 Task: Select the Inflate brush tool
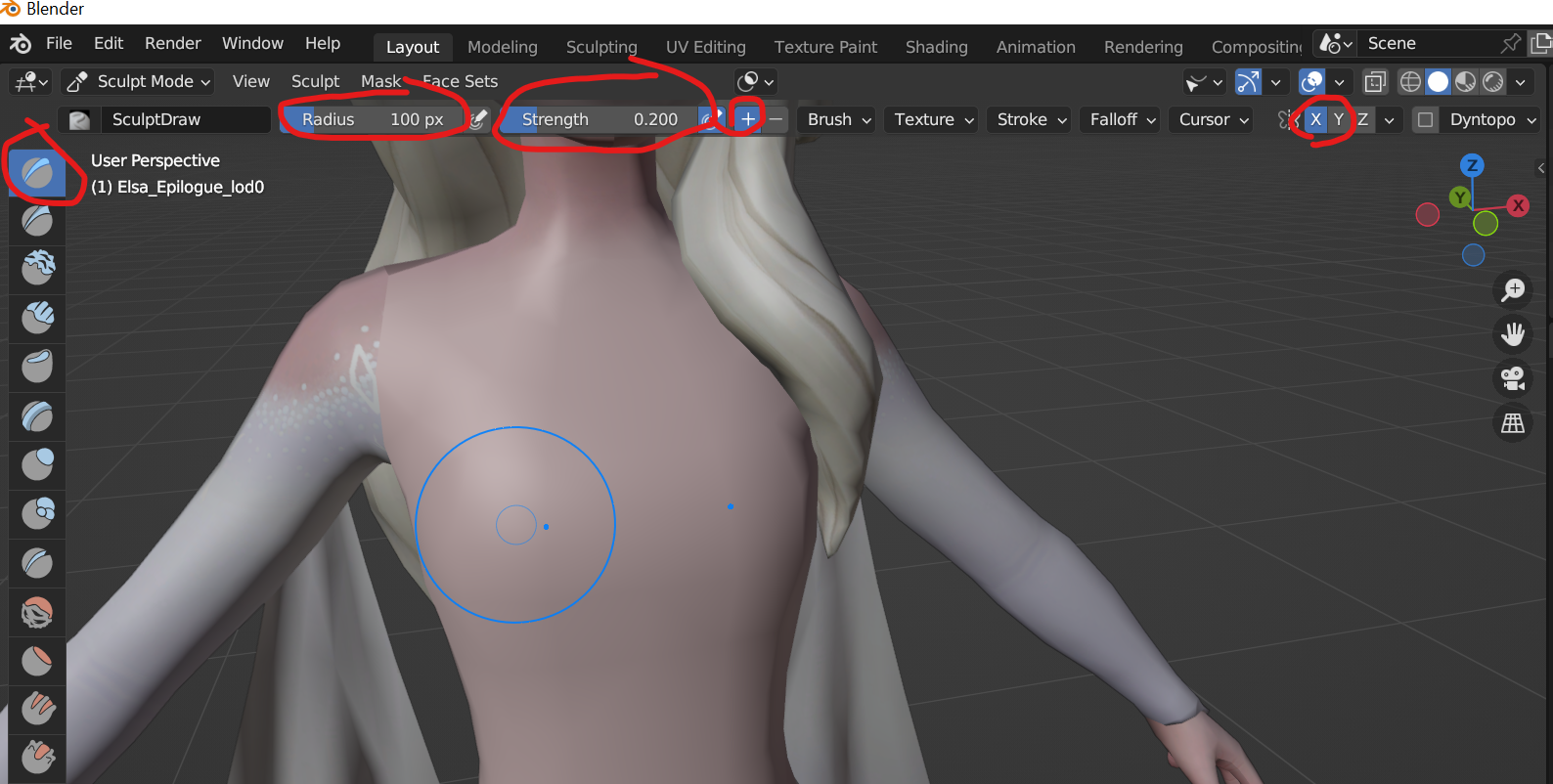coord(37,465)
